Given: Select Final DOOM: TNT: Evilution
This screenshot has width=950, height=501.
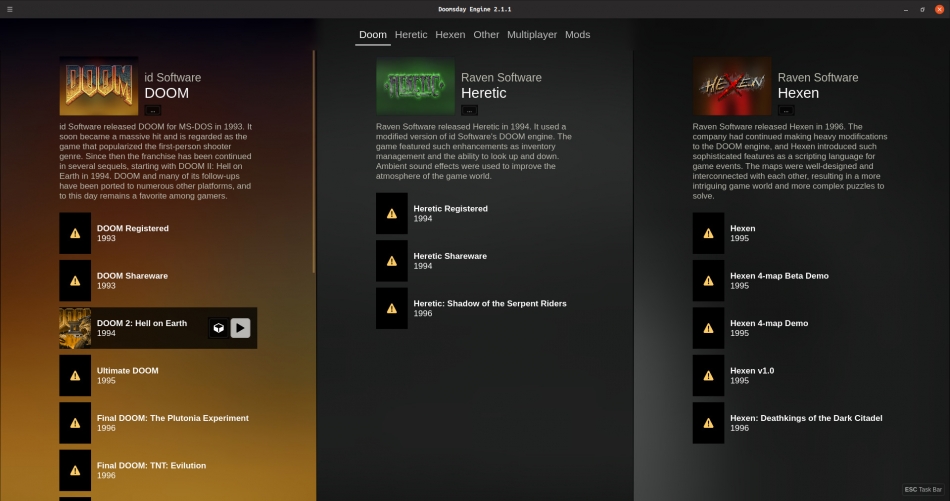Looking at the screenshot, I should click(158, 470).
